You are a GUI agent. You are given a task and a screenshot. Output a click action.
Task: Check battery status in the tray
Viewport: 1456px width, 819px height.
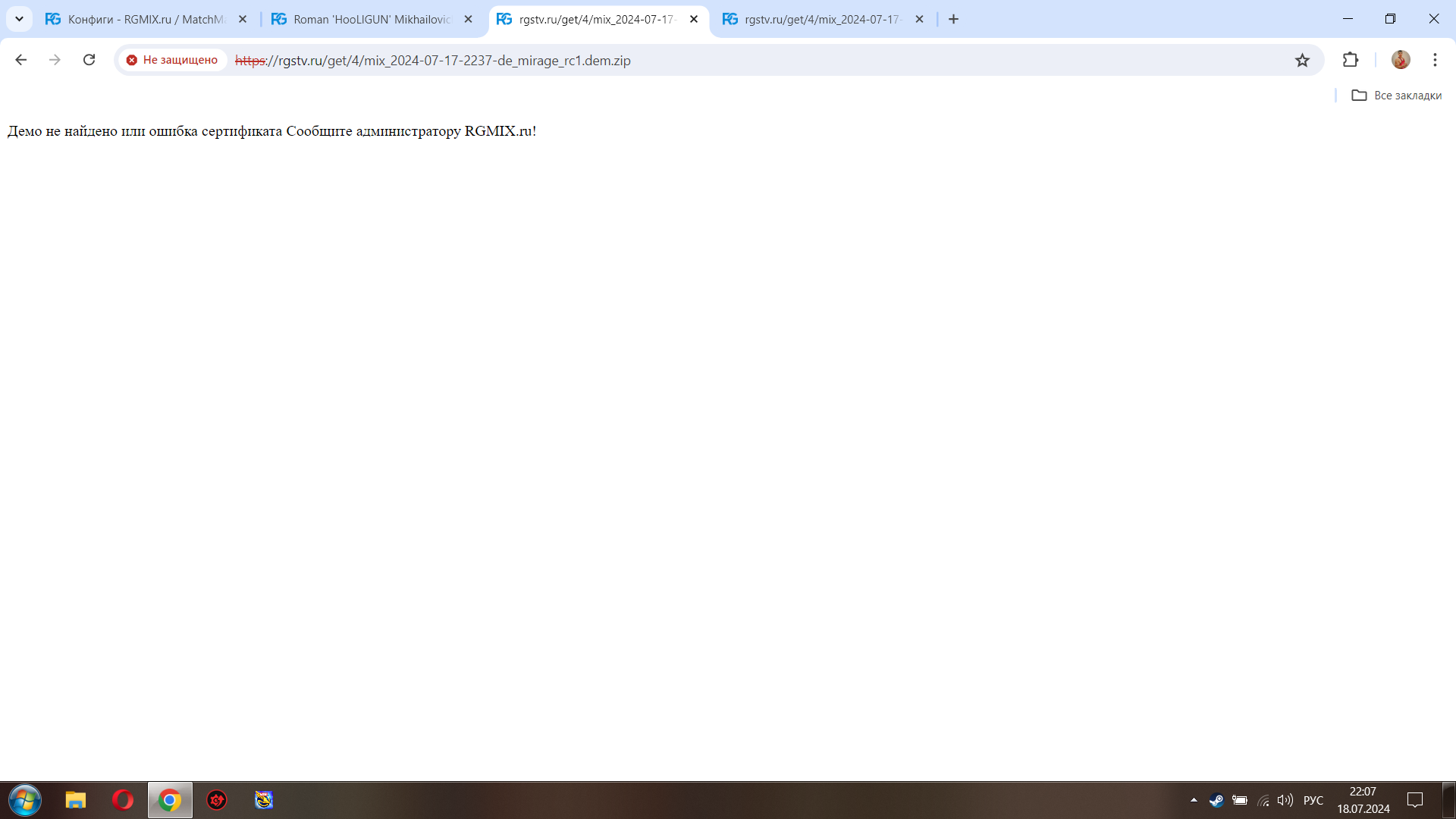1240,800
